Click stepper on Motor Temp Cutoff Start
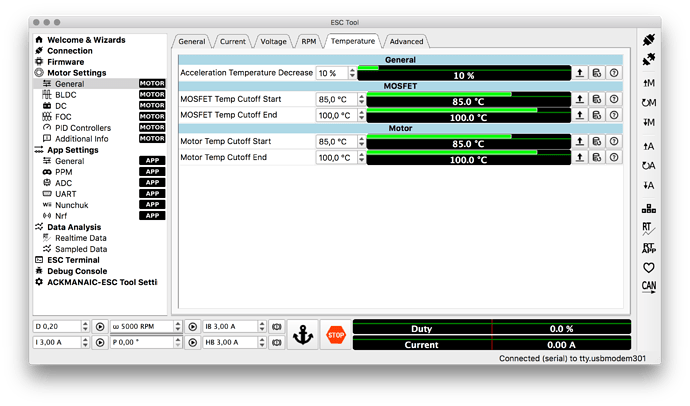This screenshot has width=690, height=406. coord(361,142)
